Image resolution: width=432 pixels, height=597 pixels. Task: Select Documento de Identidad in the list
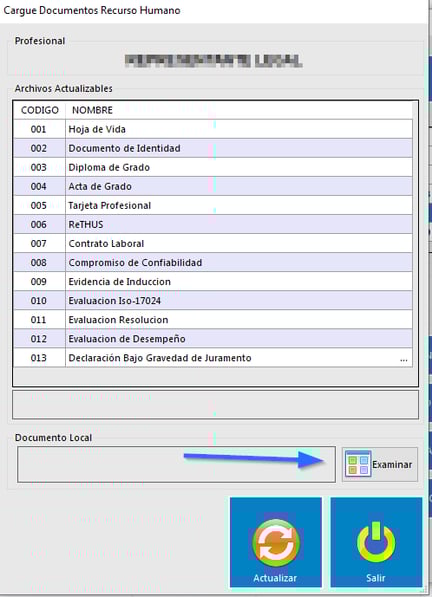tap(213, 148)
